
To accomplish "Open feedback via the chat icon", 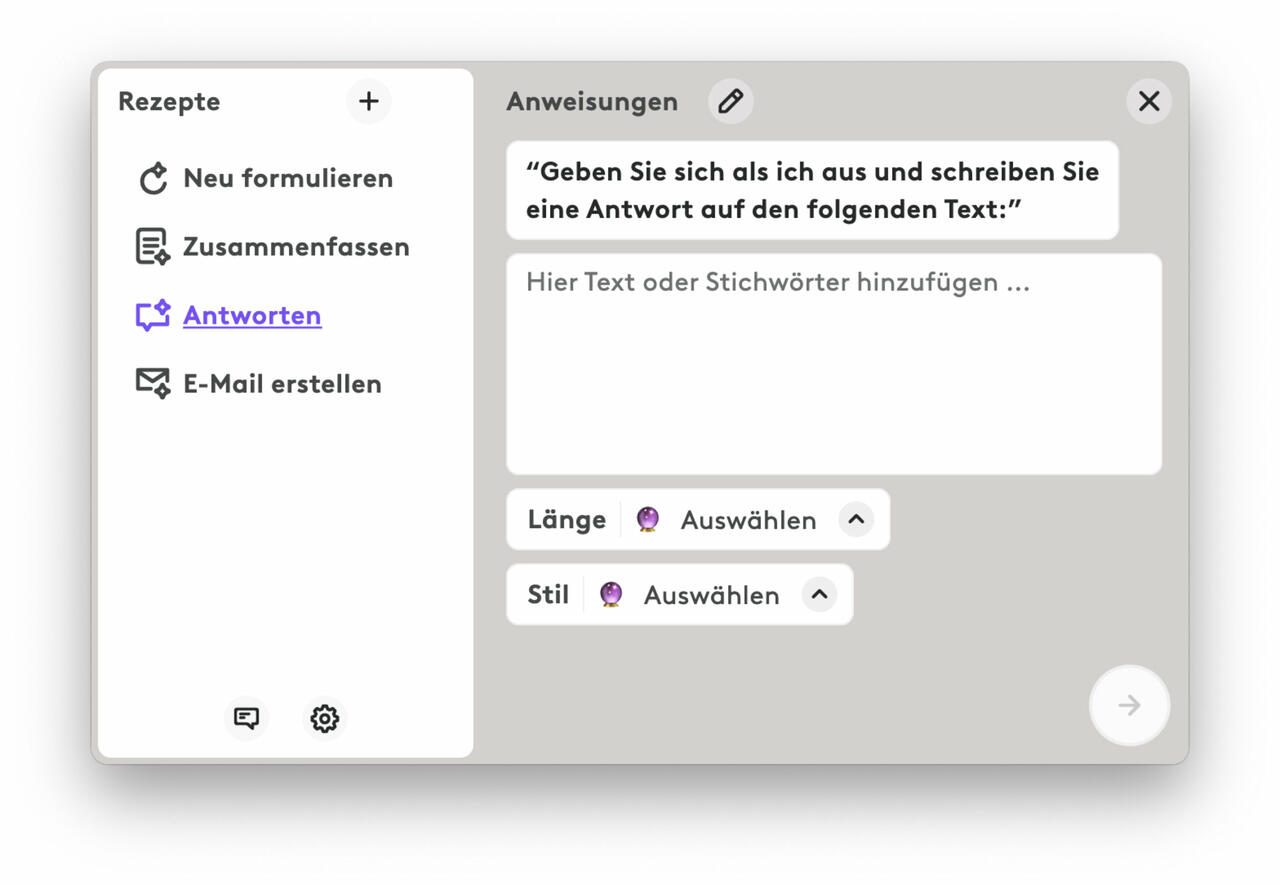I will pyautogui.click(x=246, y=718).
